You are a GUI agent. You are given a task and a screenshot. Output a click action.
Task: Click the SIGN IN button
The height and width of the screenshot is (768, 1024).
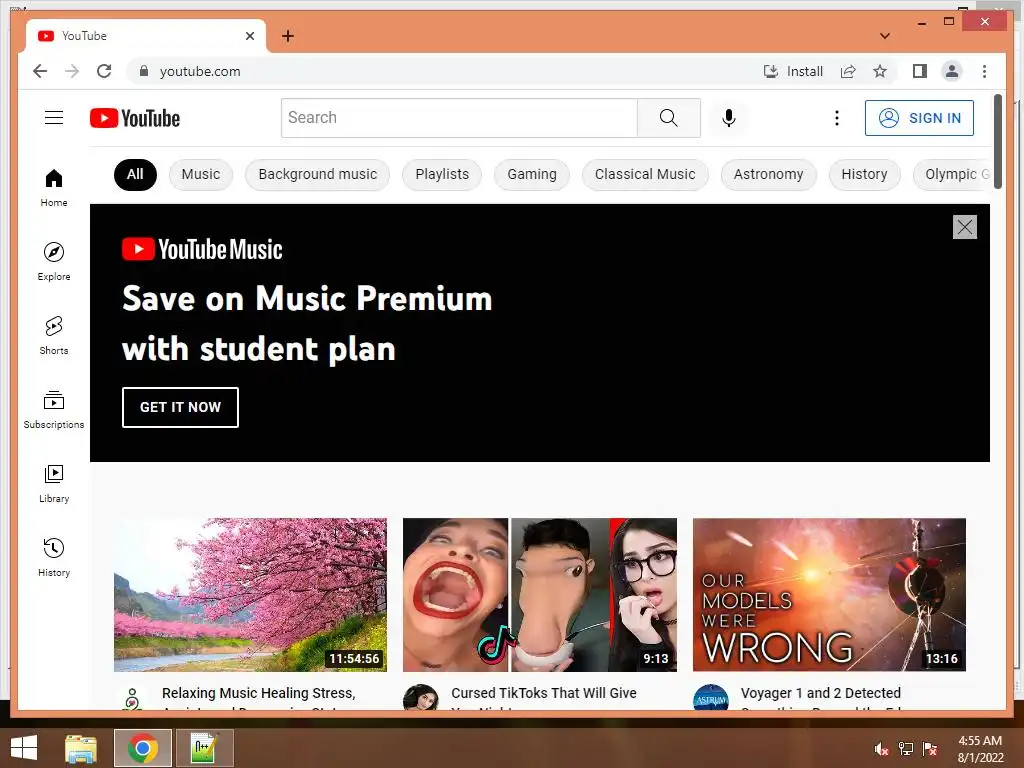[919, 118]
